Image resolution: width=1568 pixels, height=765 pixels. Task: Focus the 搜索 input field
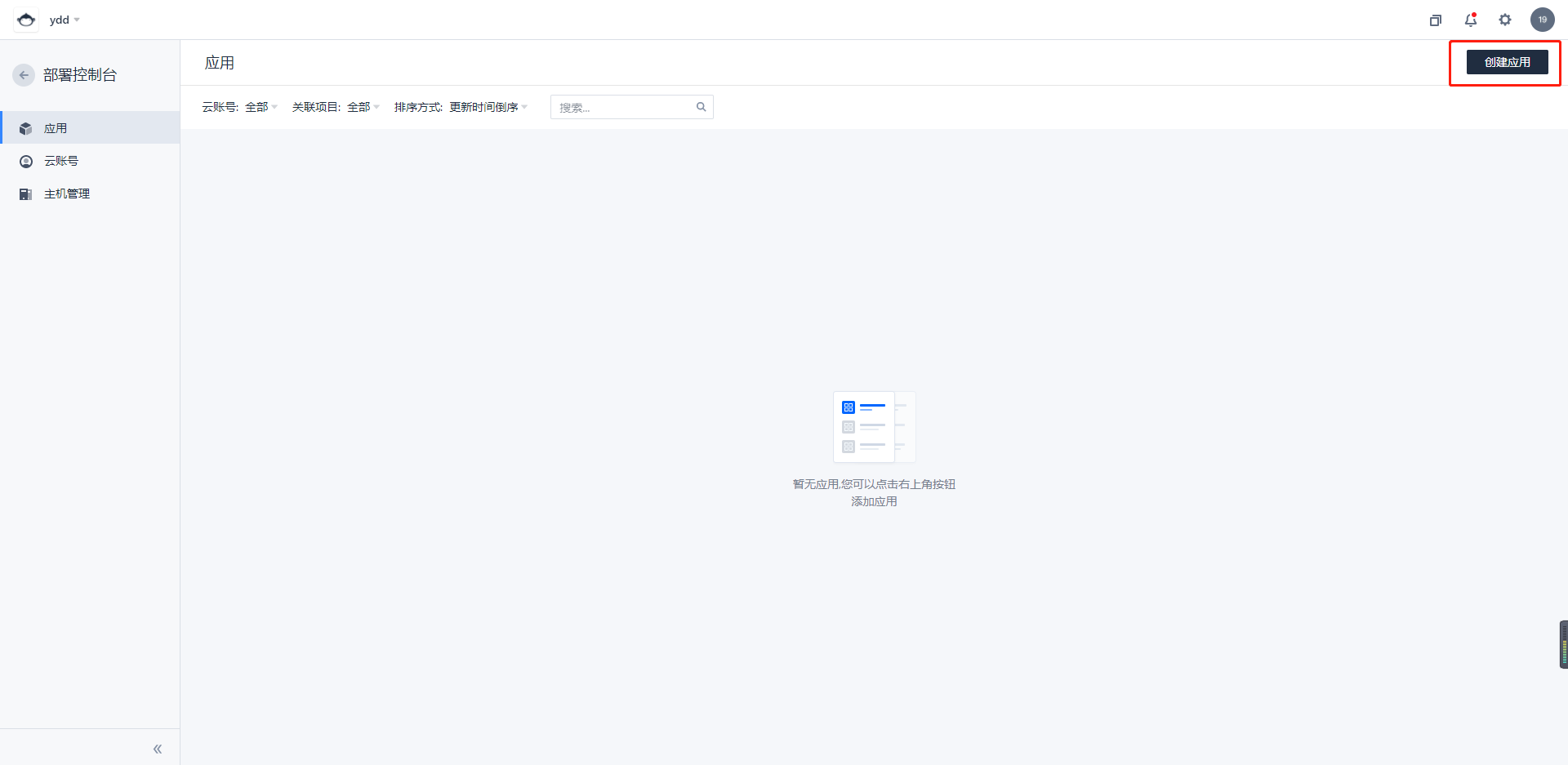(631, 107)
